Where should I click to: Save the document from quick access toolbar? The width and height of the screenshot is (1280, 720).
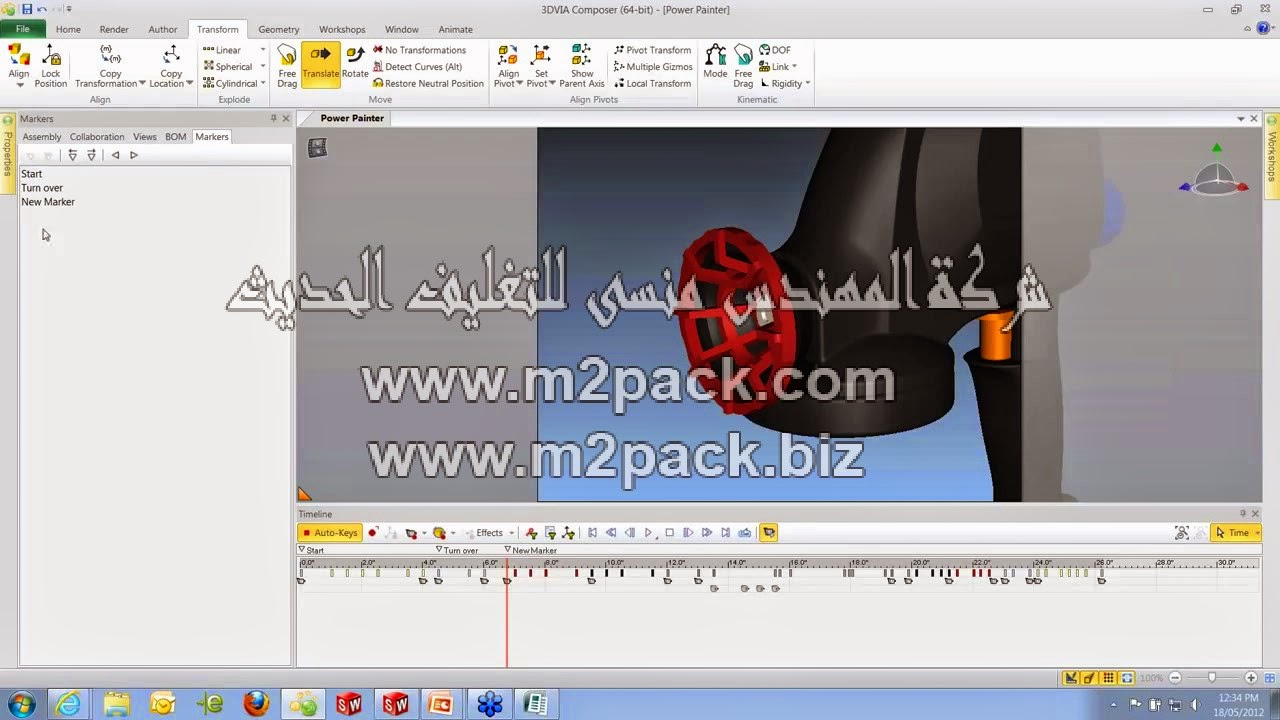[x=27, y=9]
